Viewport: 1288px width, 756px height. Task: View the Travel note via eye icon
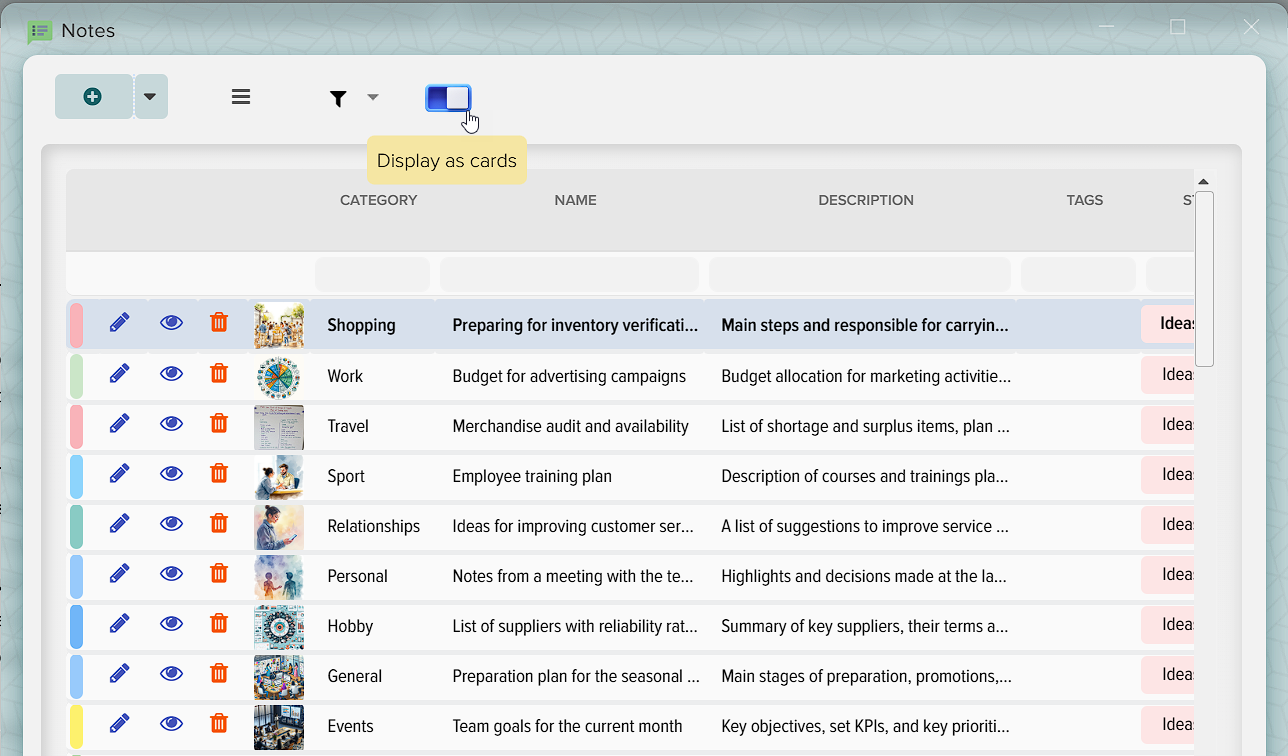click(x=172, y=423)
